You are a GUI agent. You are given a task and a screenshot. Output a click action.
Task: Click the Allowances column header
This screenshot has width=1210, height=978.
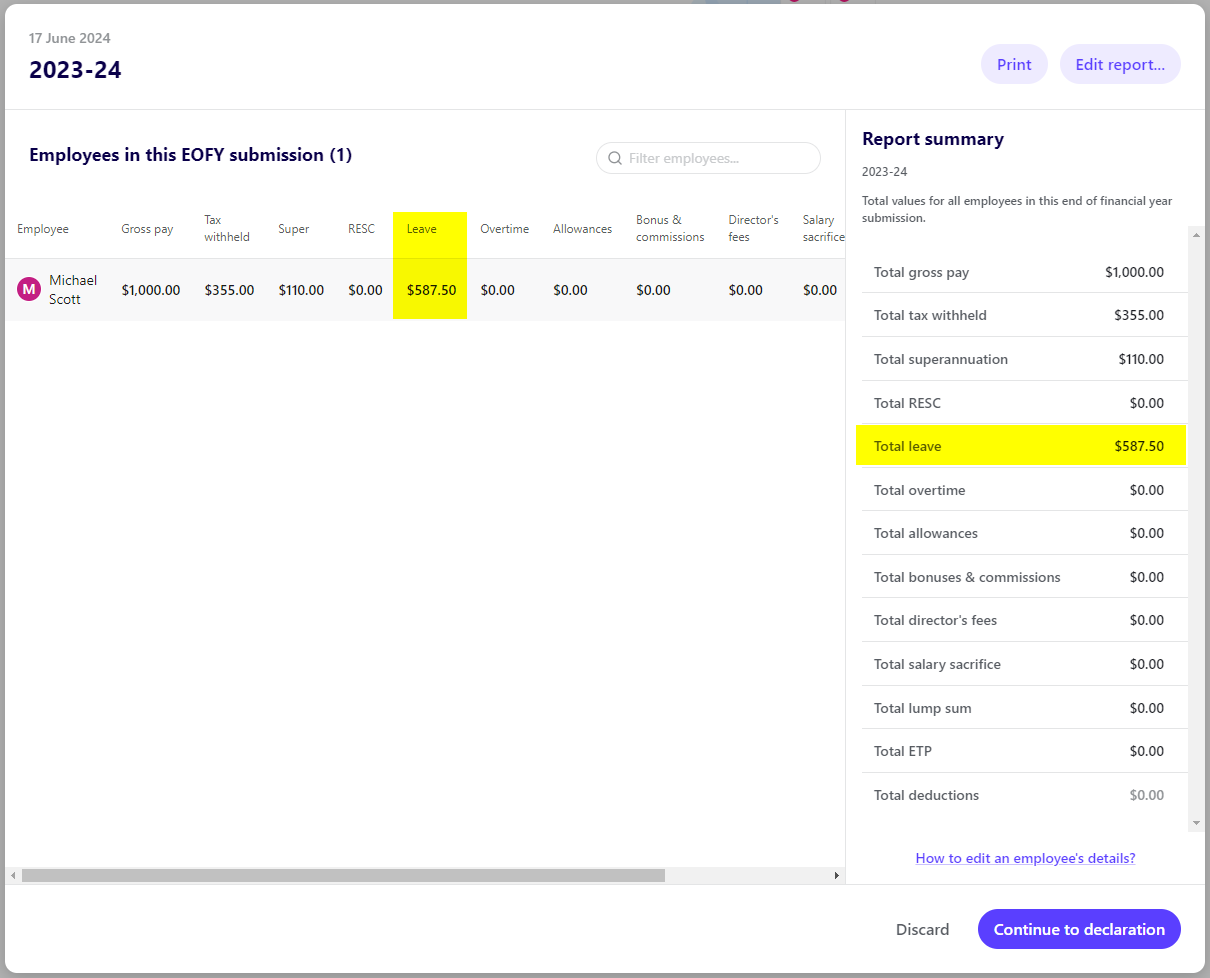tap(582, 229)
